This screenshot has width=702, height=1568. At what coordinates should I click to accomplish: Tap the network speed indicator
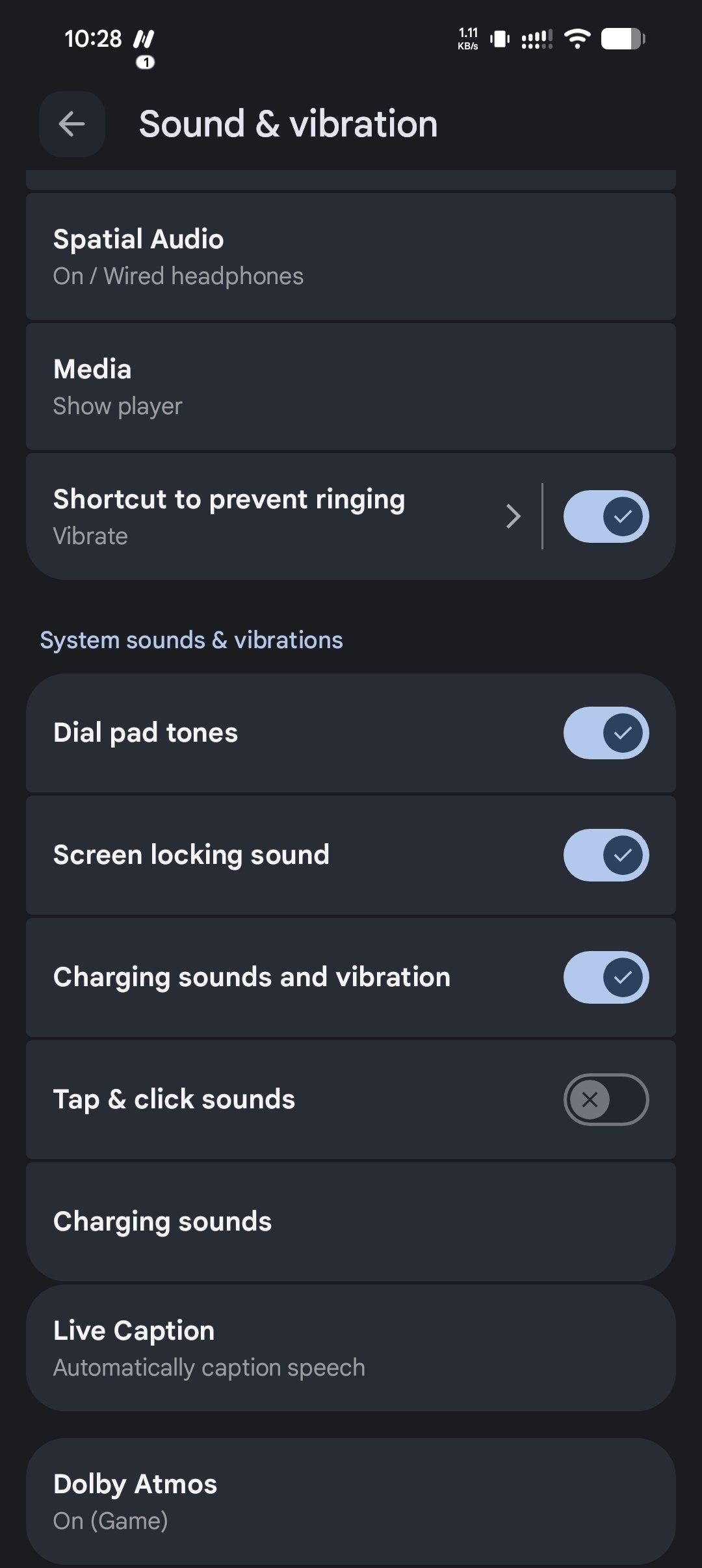[x=468, y=39]
